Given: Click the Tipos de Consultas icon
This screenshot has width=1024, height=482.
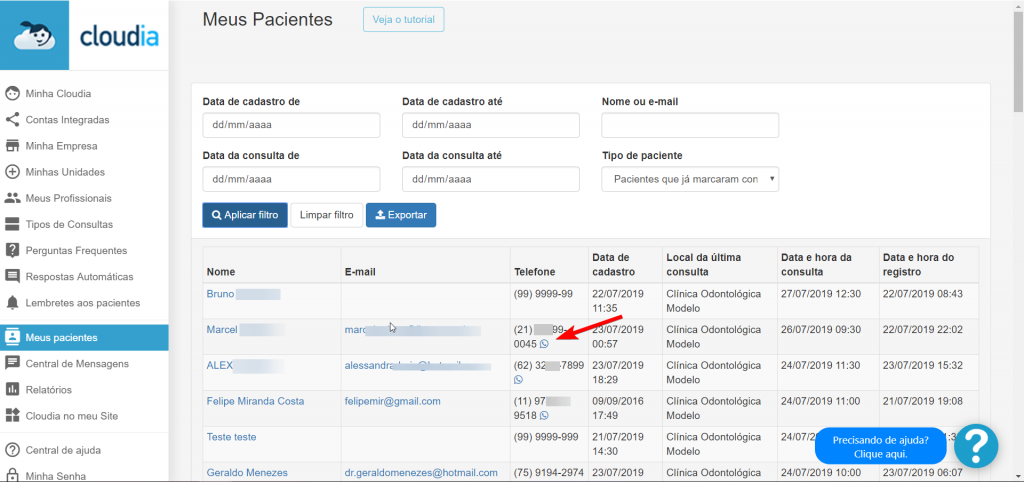Looking at the screenshot, I should (x=12, y=224).
